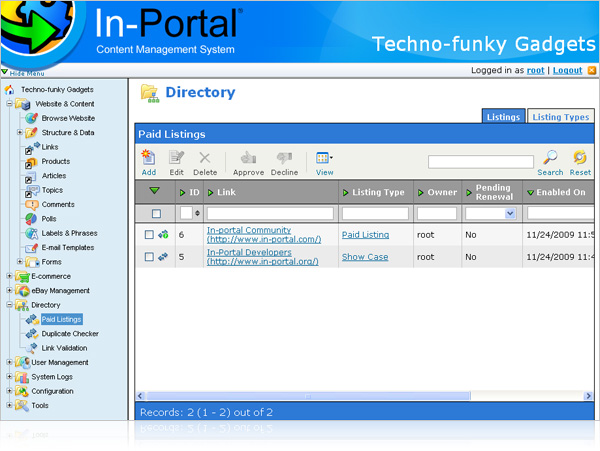Click the Duplicate Checker icon
The height and width of the screenshot is (451, 600).
click(x=32, y=334)
